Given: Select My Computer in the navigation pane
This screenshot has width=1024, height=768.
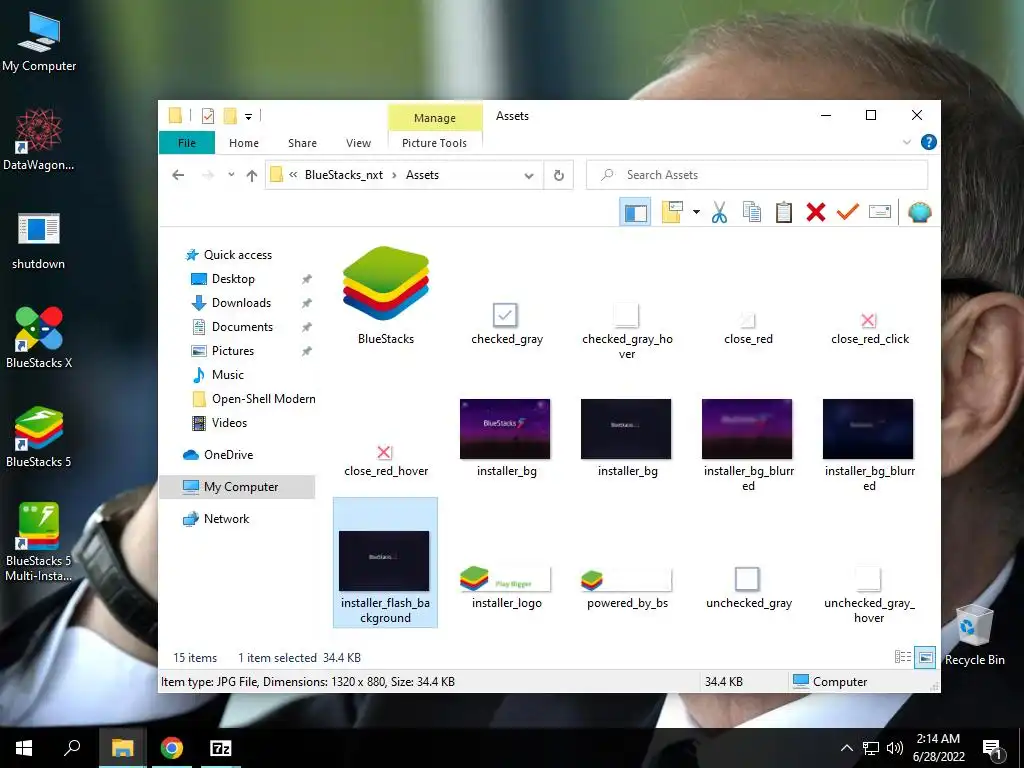Looking at the screenshot, I should click(x=237, y=487).
